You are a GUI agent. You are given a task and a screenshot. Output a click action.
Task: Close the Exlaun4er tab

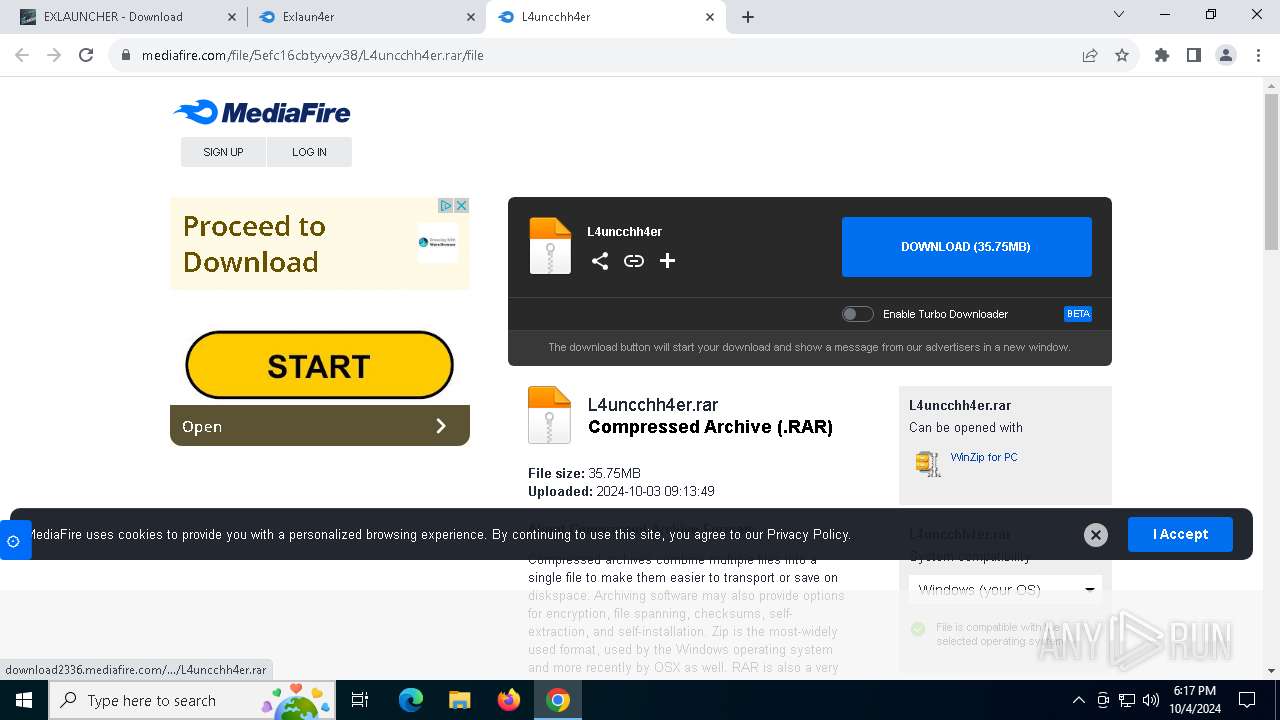(471, 17)
